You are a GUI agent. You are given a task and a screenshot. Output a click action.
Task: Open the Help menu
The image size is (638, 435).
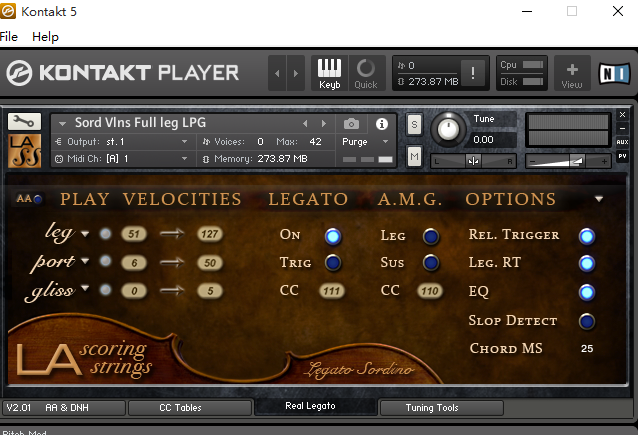[x=45, y=37]
